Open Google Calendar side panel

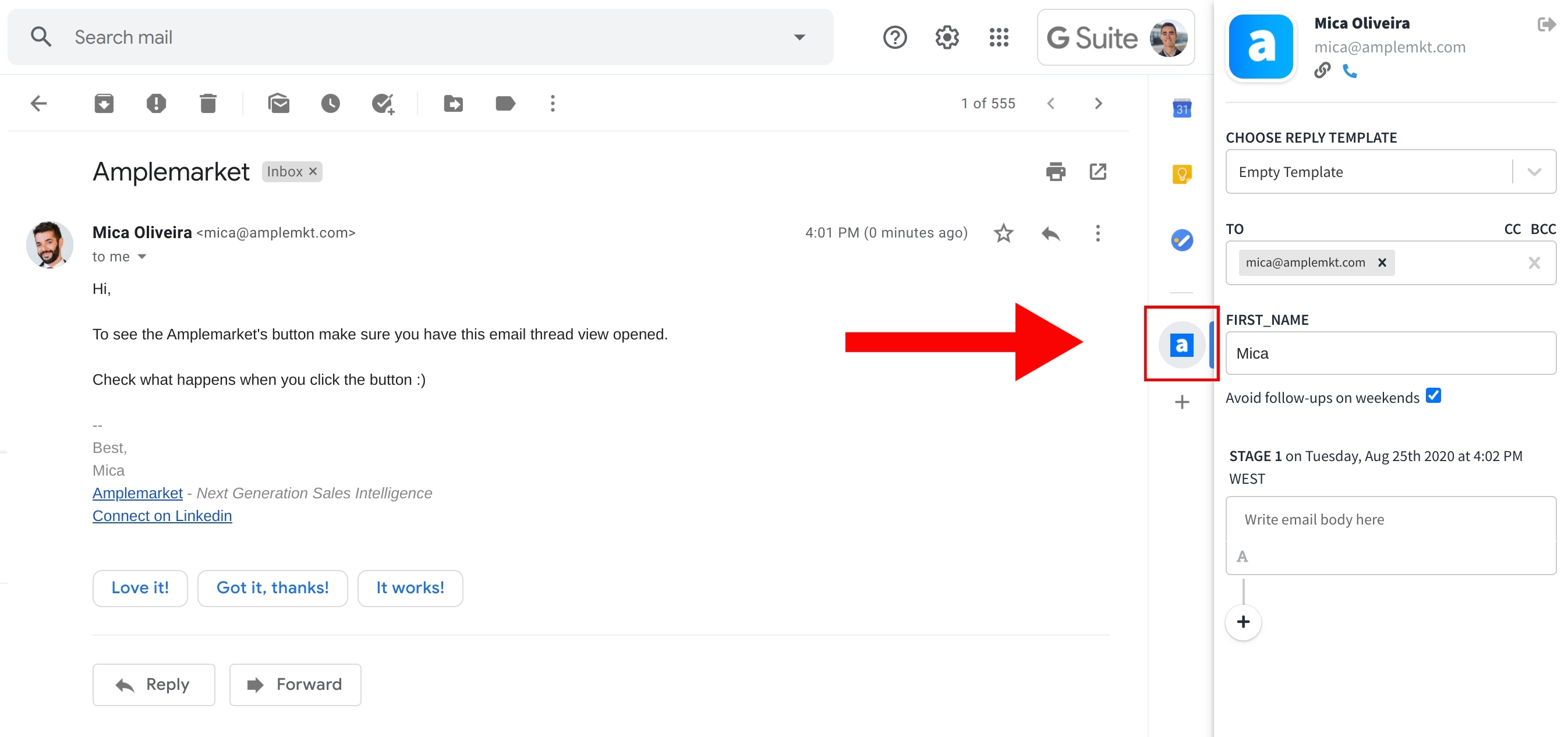[1181, 108]
